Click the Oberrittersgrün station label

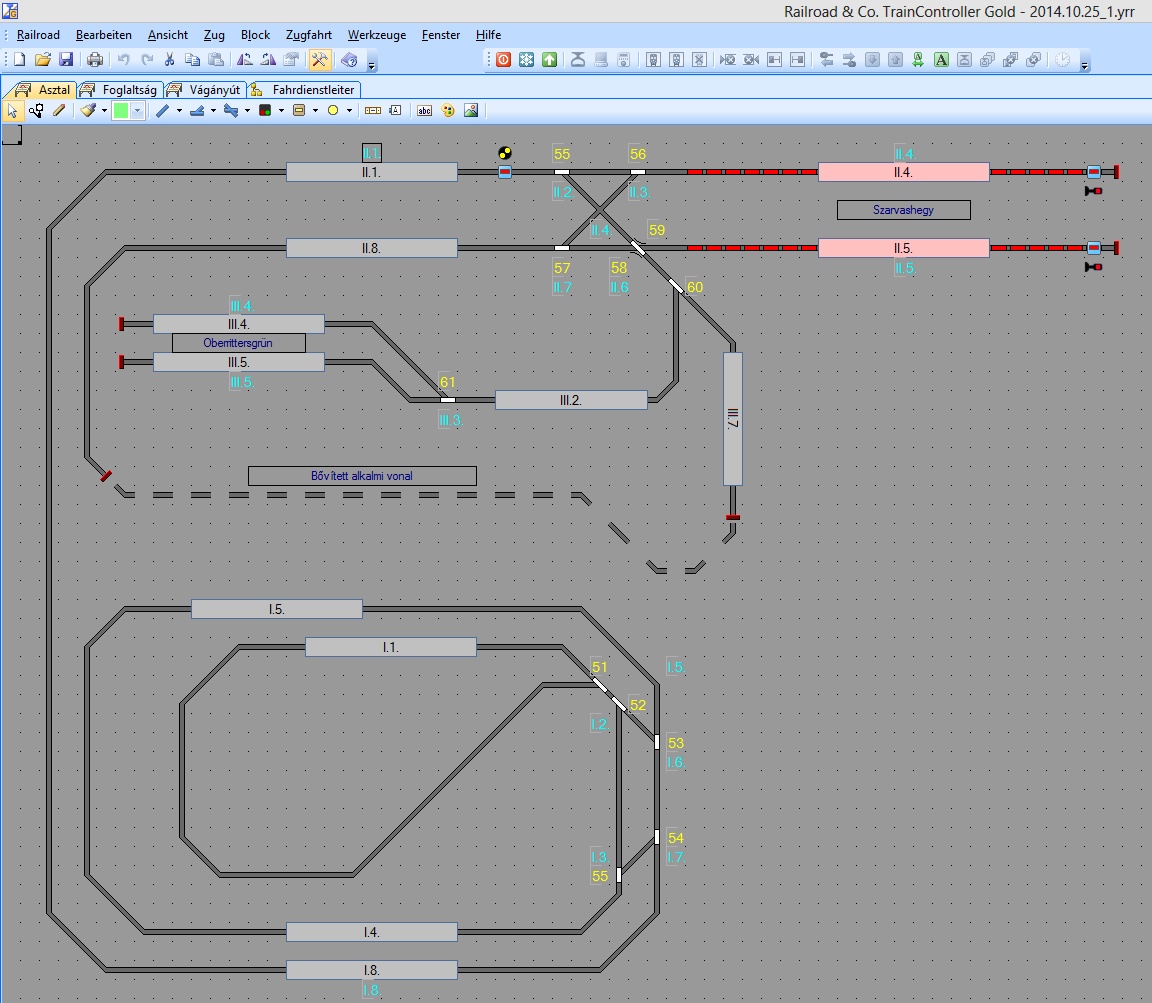click(238, 343)
